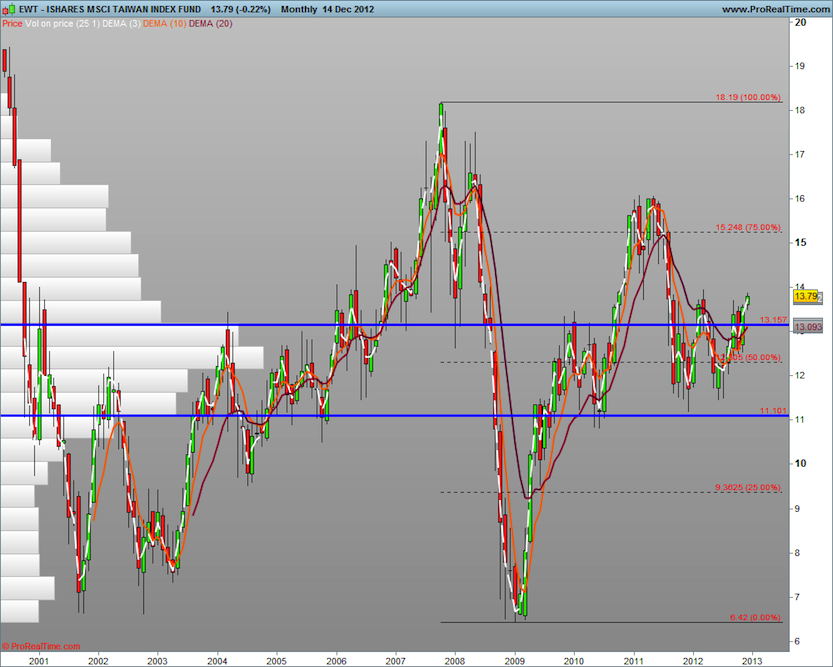Screen dimensions: 833x667
Task: Select the orange DEMA (10) legend label
Action: coord(165,23)
